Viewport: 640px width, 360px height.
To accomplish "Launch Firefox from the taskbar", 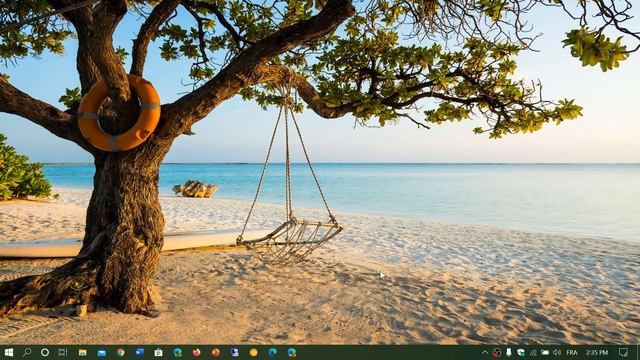I will (x=196, y=352).
